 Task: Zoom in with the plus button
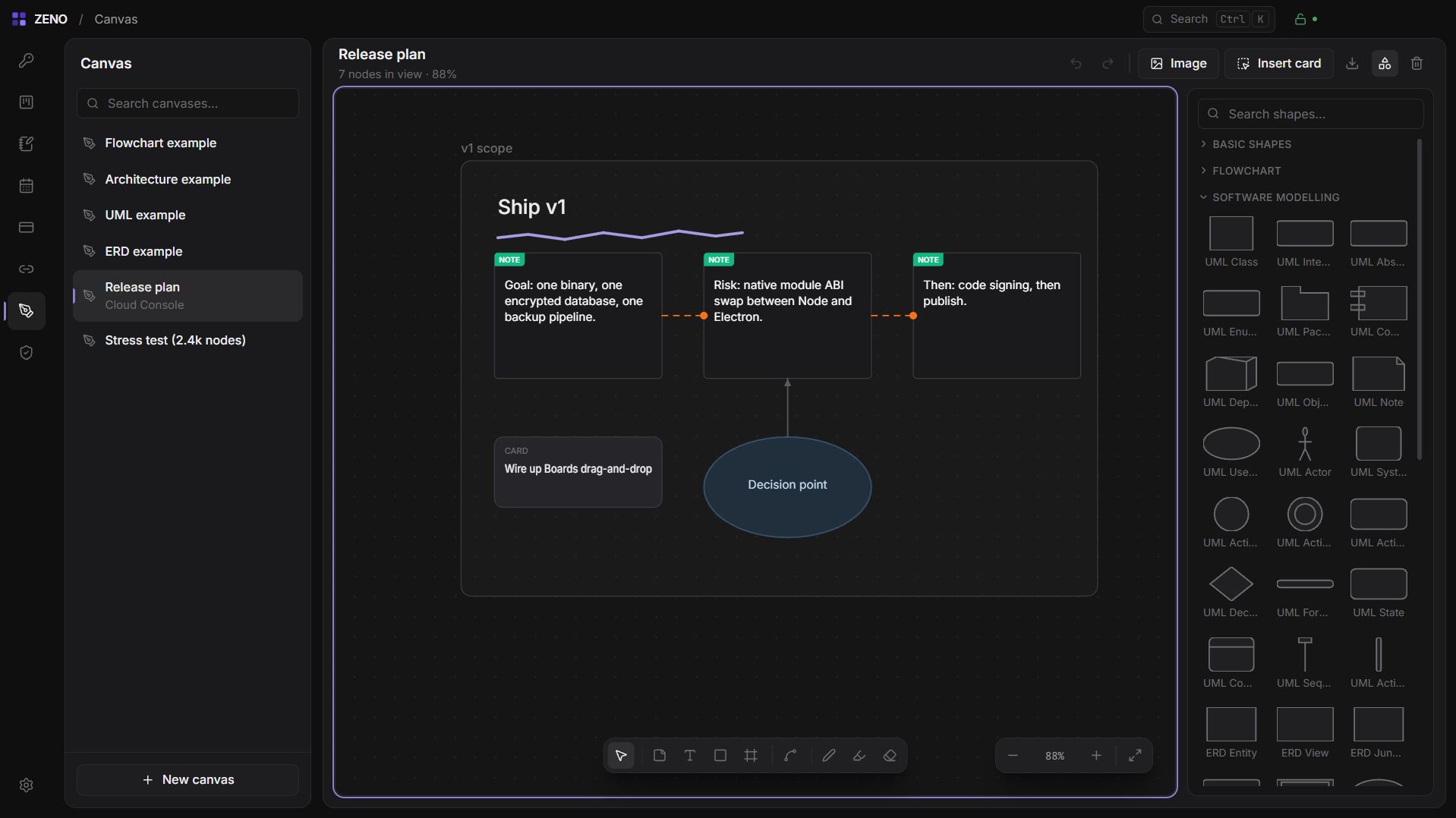(1096, 756)
